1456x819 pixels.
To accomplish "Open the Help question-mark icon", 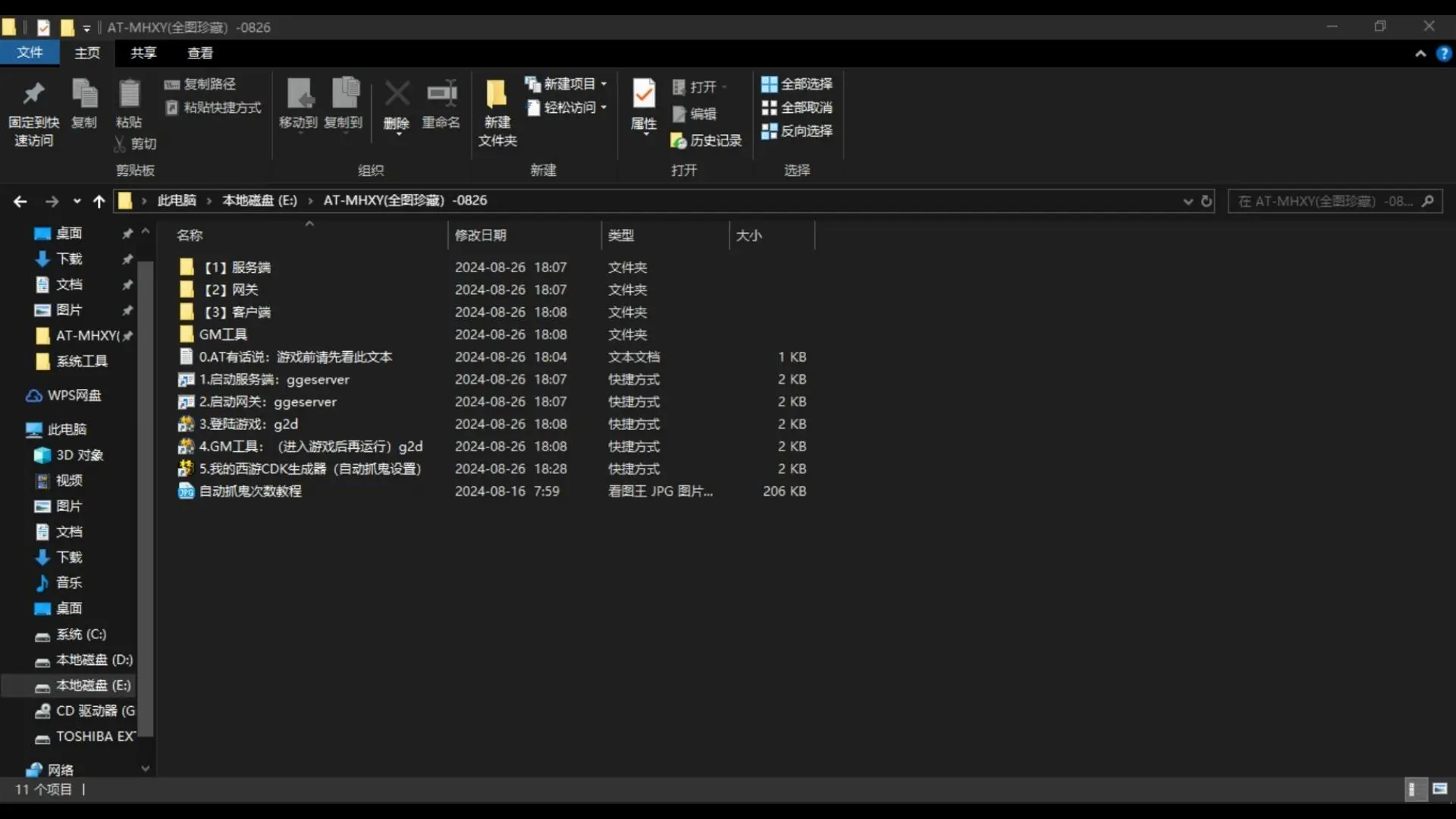I will tap(1443, 54).
